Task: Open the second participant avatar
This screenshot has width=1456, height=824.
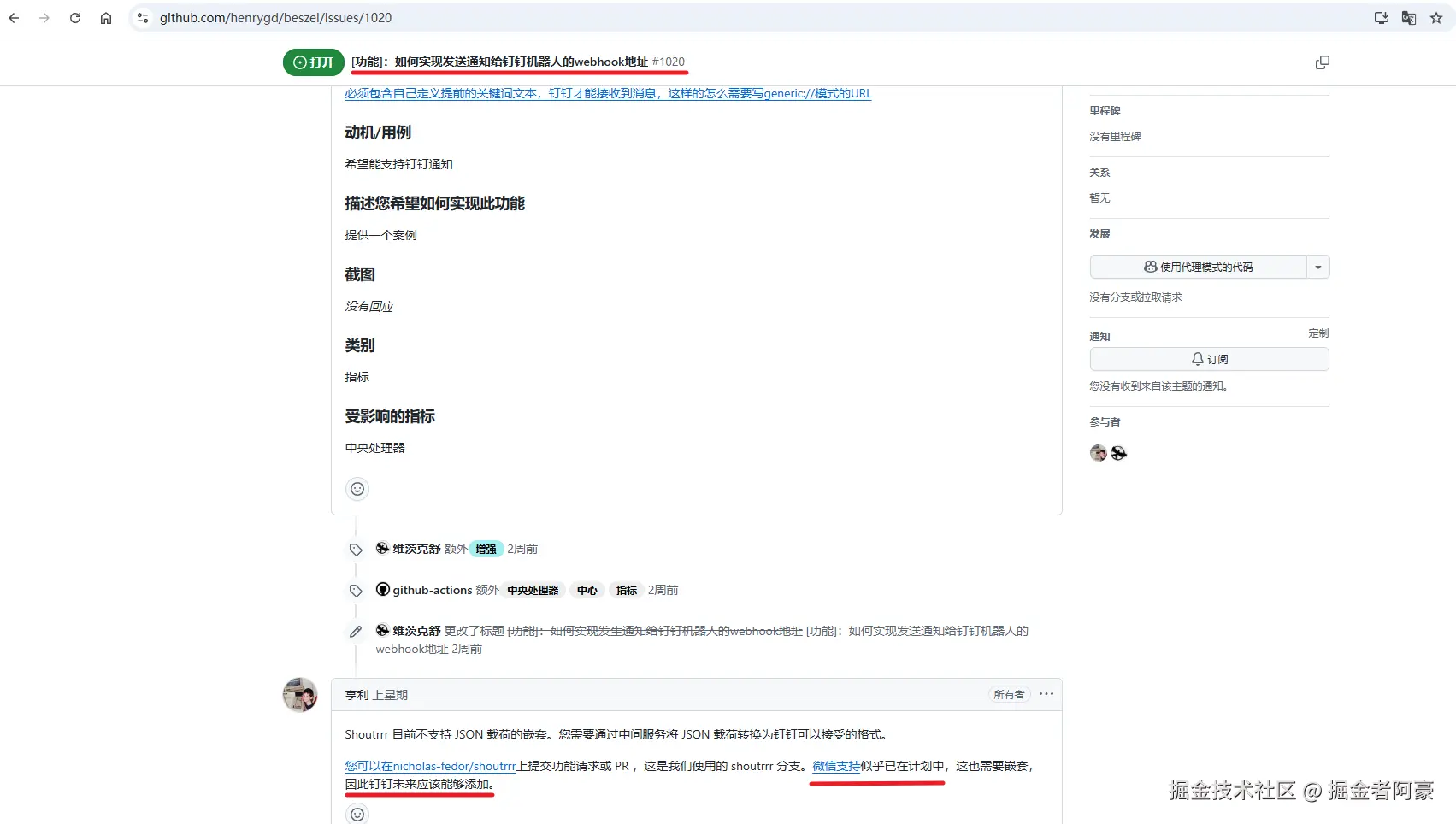Action: [1118, 453]
